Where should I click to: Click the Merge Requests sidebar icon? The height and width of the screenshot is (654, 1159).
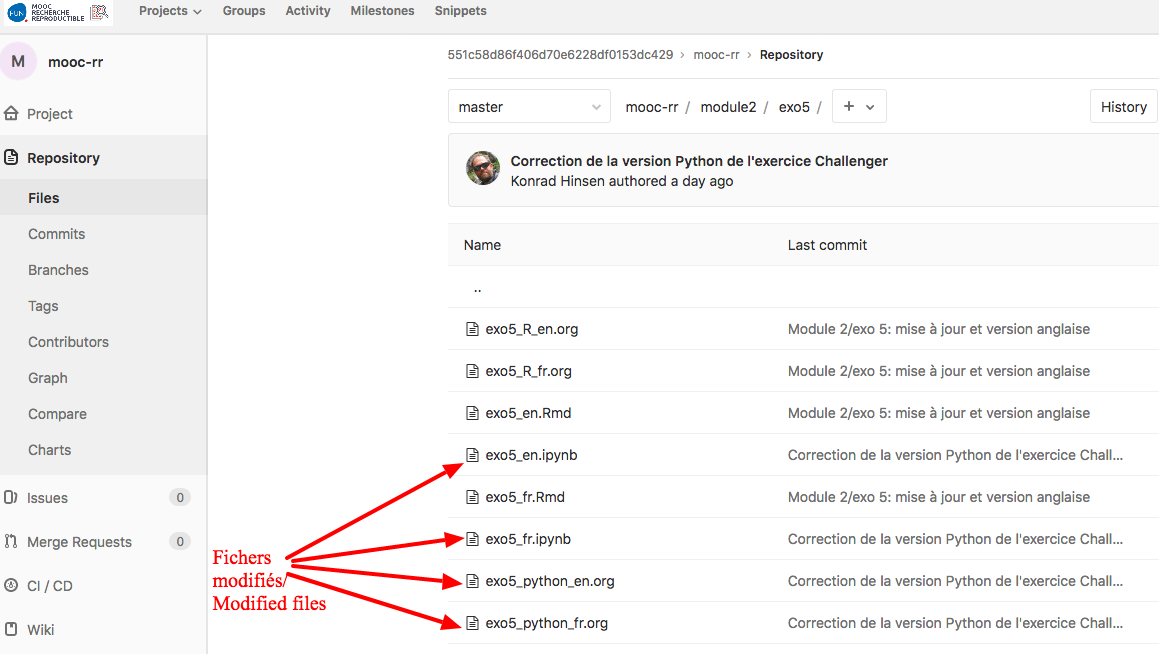coord(12,542)
